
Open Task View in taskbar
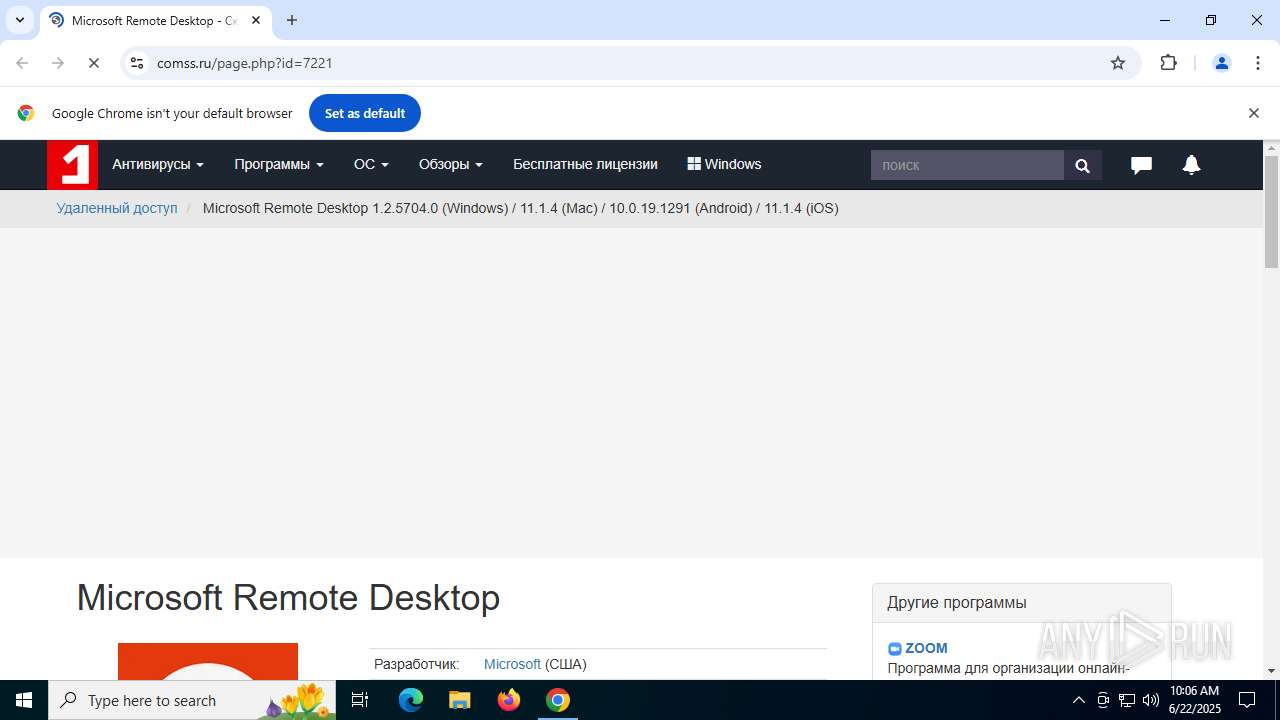[x=360, y=700]
